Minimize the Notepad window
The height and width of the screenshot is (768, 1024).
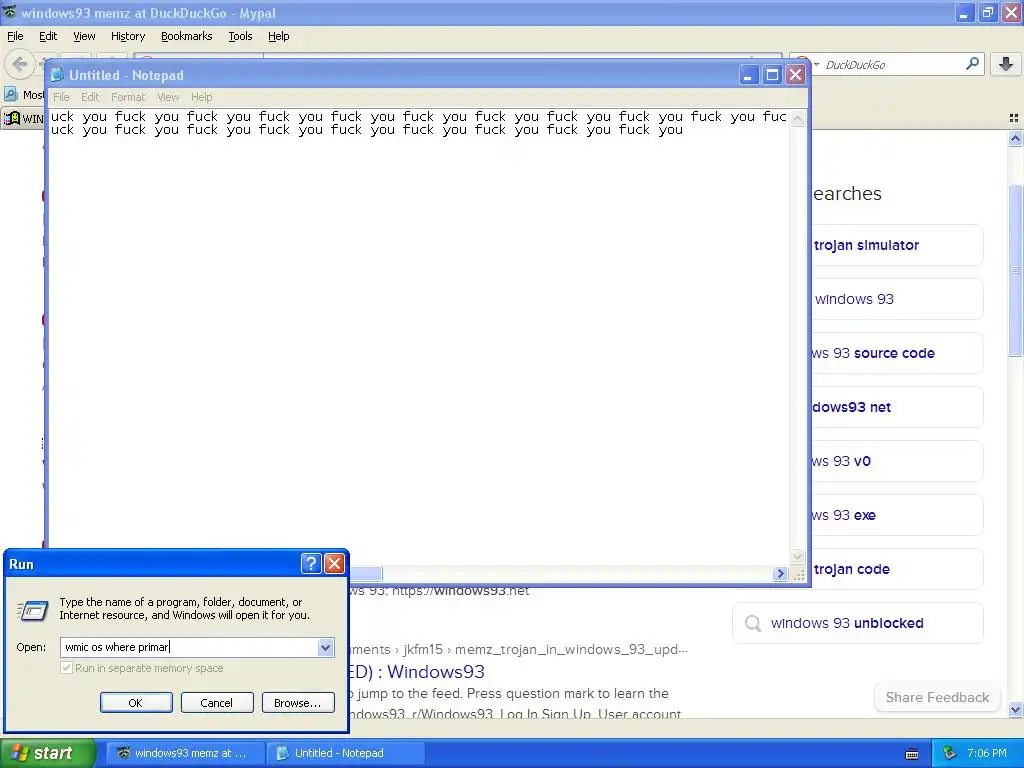[x=748, y=75]
